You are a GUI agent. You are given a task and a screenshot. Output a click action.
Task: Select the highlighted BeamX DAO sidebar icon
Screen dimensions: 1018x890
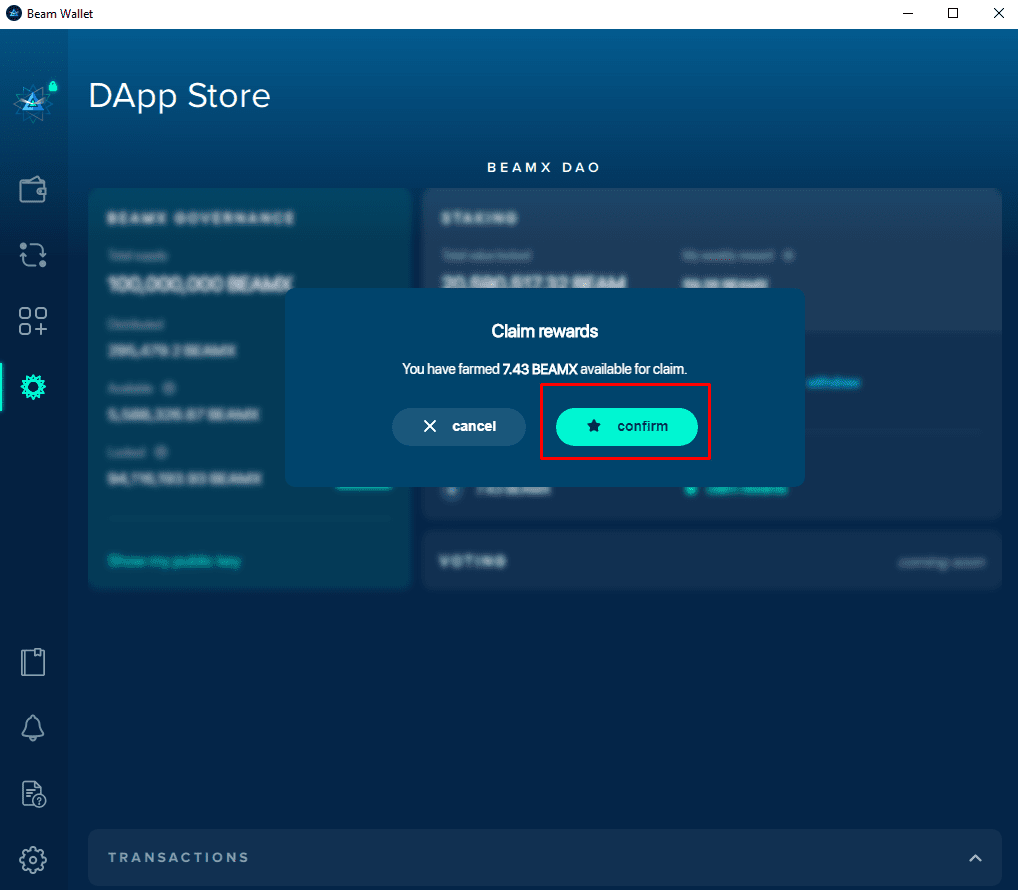33,387
